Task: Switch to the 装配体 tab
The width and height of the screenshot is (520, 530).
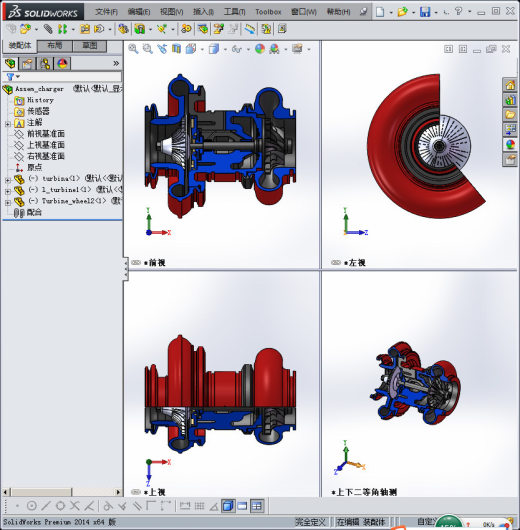Action: pos(20,46)
